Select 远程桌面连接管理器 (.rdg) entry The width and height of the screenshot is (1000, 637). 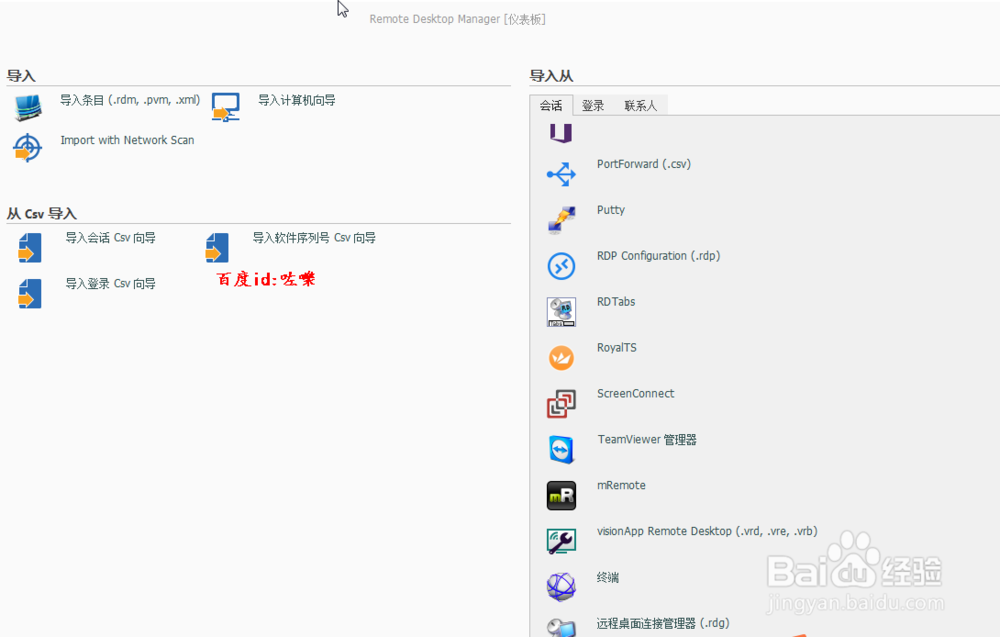pyautogui.click(x=663, y=623)
